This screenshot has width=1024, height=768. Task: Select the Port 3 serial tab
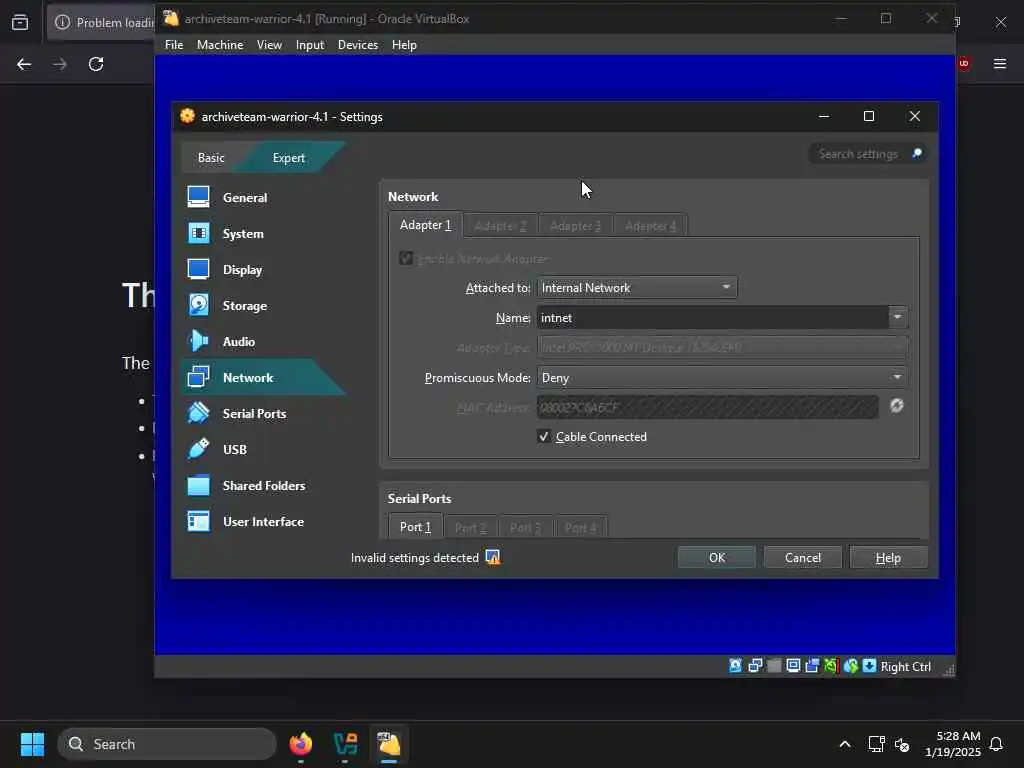(526, 528)
